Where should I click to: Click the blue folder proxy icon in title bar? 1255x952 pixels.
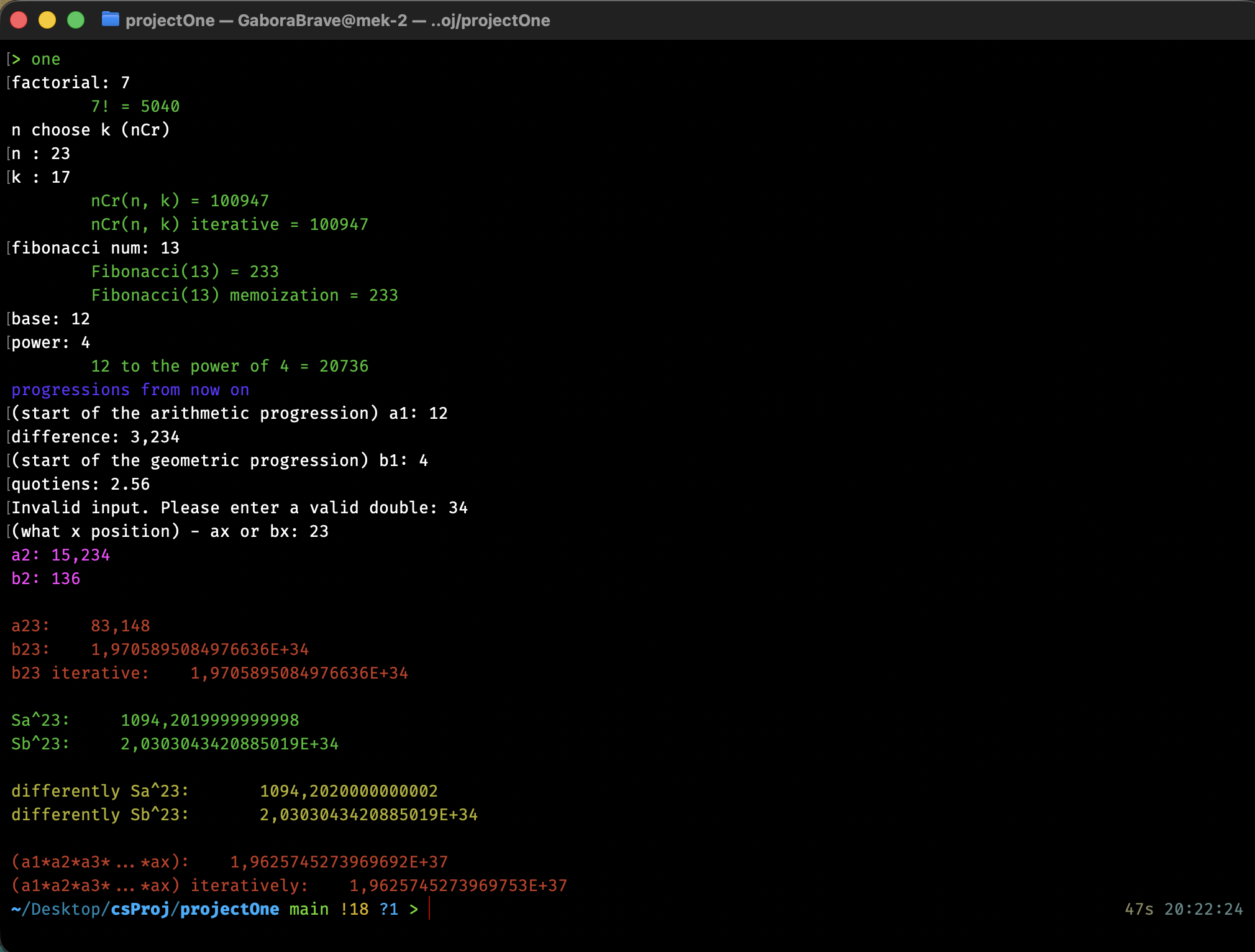tap(110, 20)
